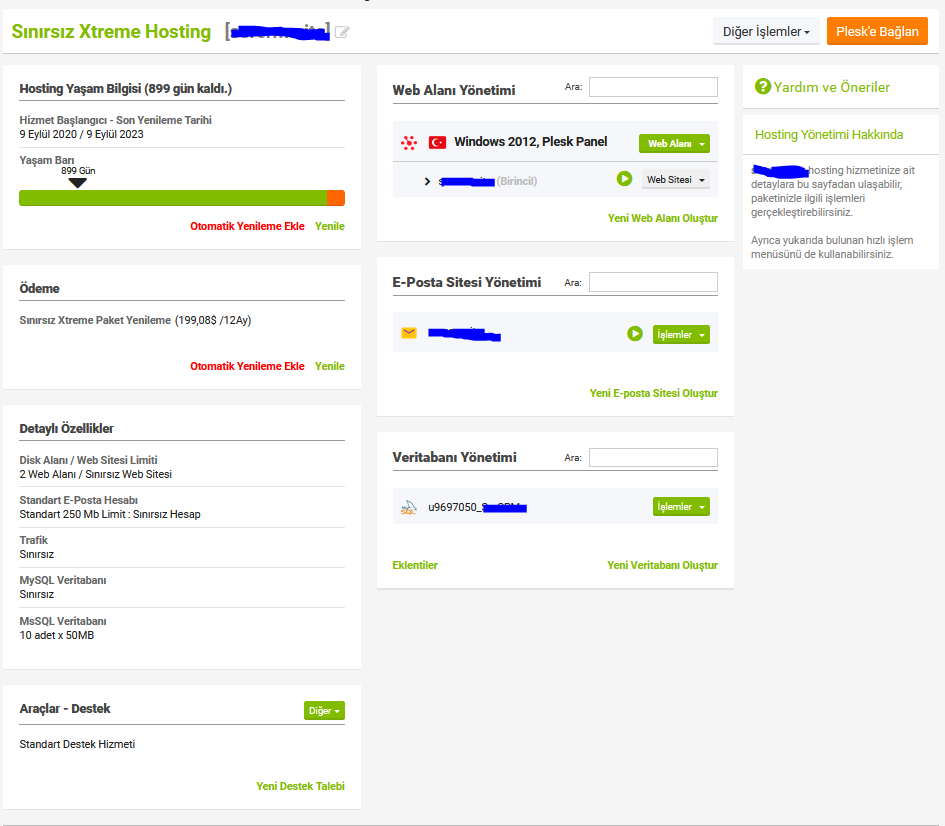
Task: Click the green play icon in the e-mail row
Action: (635, 334)
